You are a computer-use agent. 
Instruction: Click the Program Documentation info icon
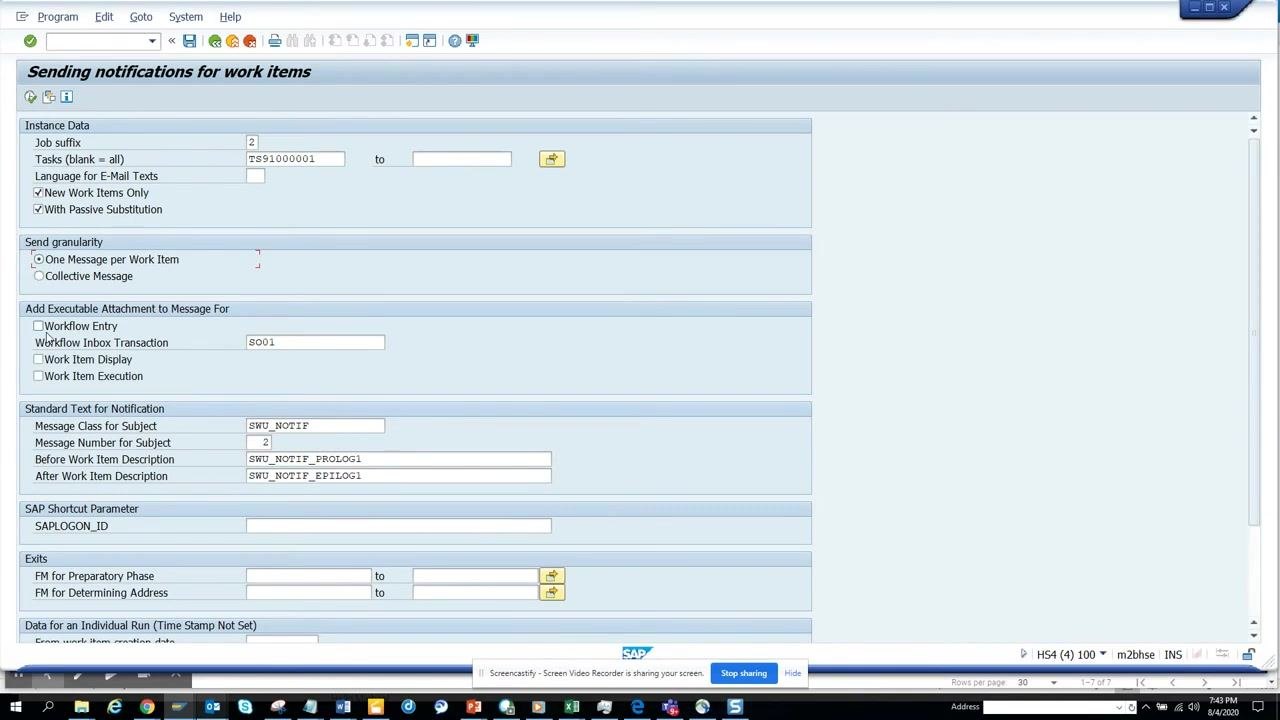click(66, 97)
